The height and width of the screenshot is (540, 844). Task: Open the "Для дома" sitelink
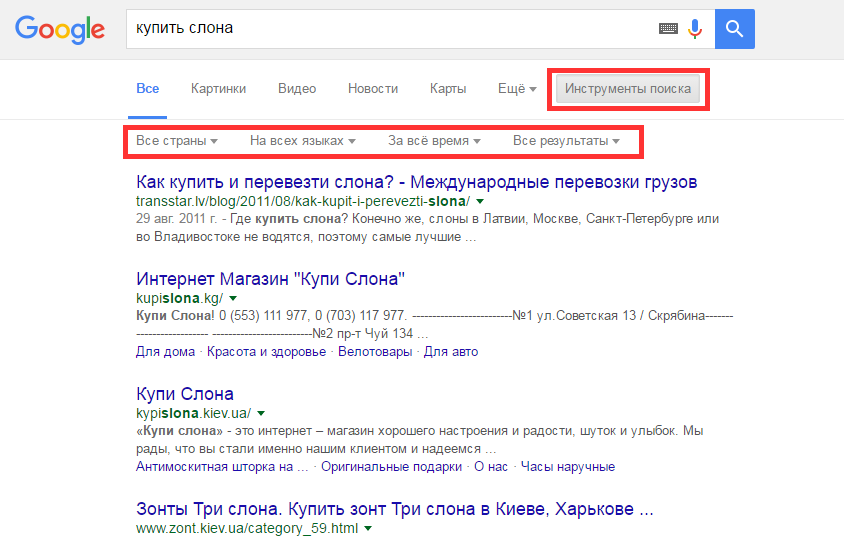pyautogui.click(x=165, y=352)
